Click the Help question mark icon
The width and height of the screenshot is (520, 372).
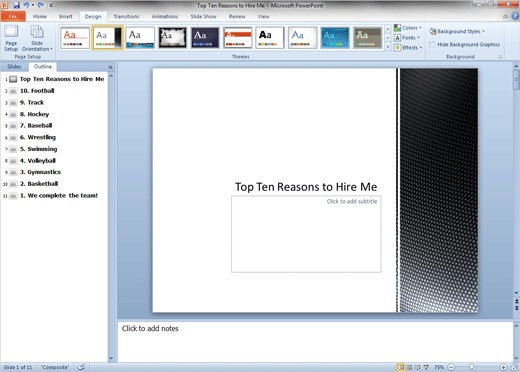(x=515, y=16)
